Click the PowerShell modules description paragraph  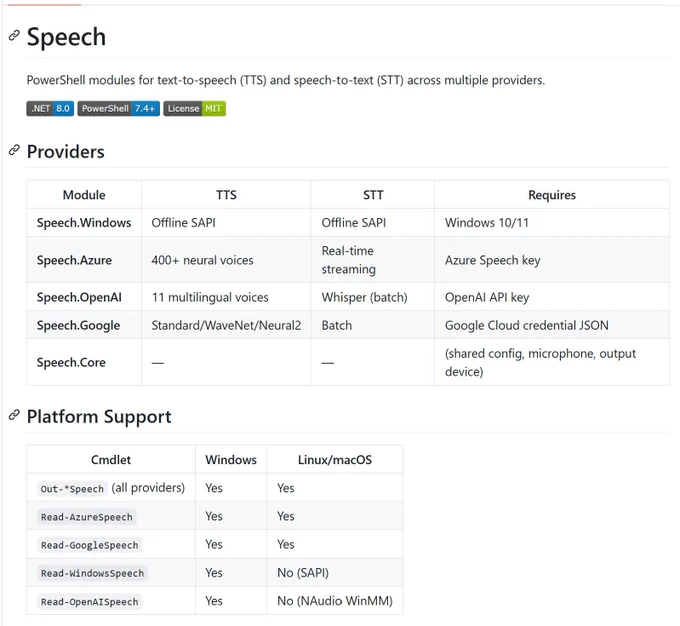pyautogui.click(x=286, y=80)
